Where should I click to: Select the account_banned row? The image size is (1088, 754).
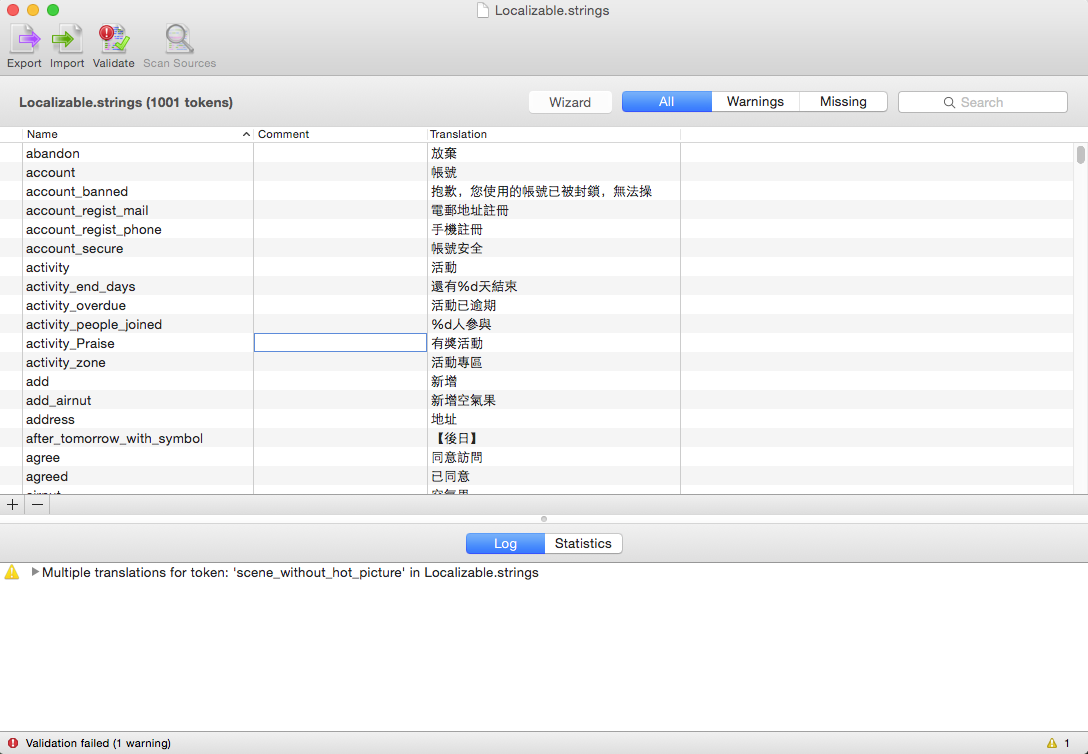77,192
